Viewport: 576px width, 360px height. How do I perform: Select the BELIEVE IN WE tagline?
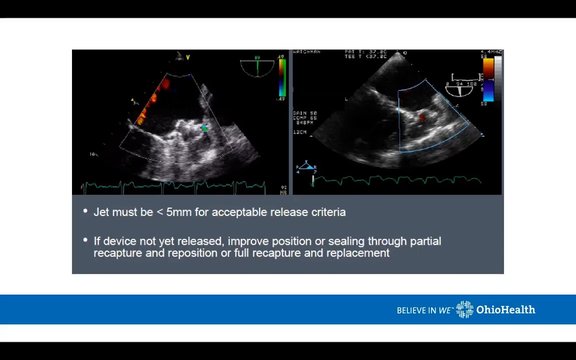(x=424, y=310)
